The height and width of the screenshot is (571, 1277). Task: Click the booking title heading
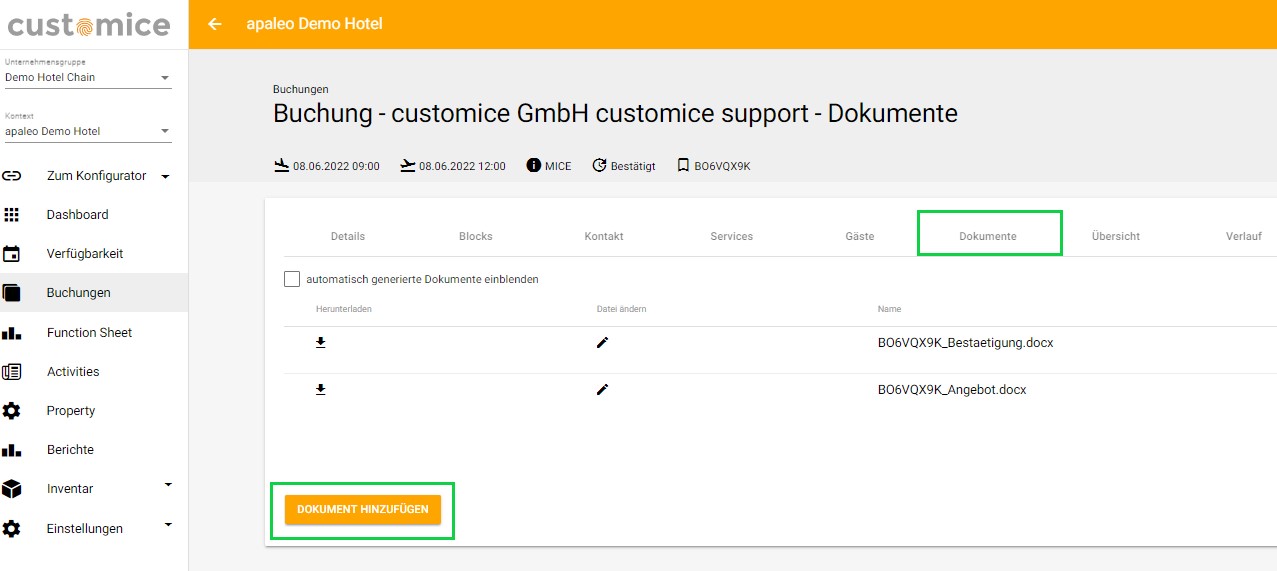[615, 113]
